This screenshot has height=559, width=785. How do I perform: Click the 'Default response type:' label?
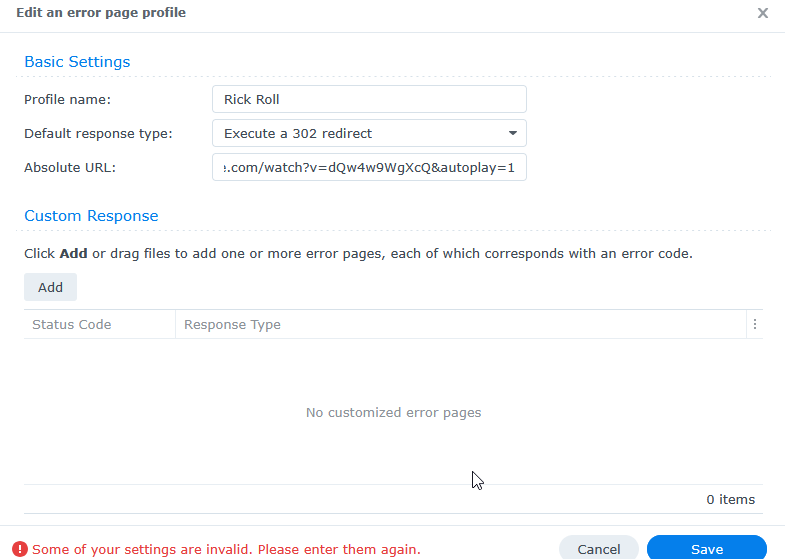98,133
